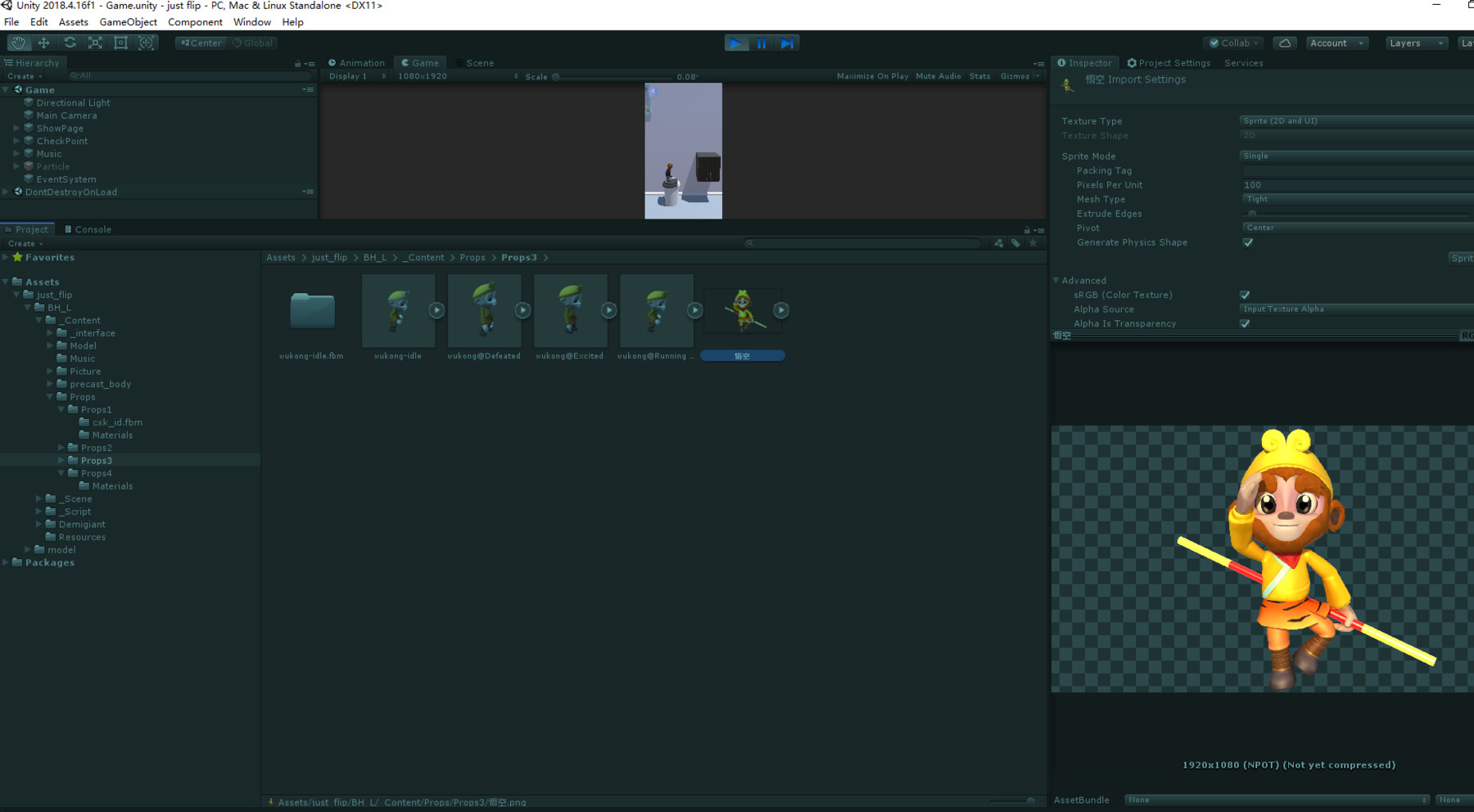
Task: Expand the CheckPoint object
Action: point(16,141)
